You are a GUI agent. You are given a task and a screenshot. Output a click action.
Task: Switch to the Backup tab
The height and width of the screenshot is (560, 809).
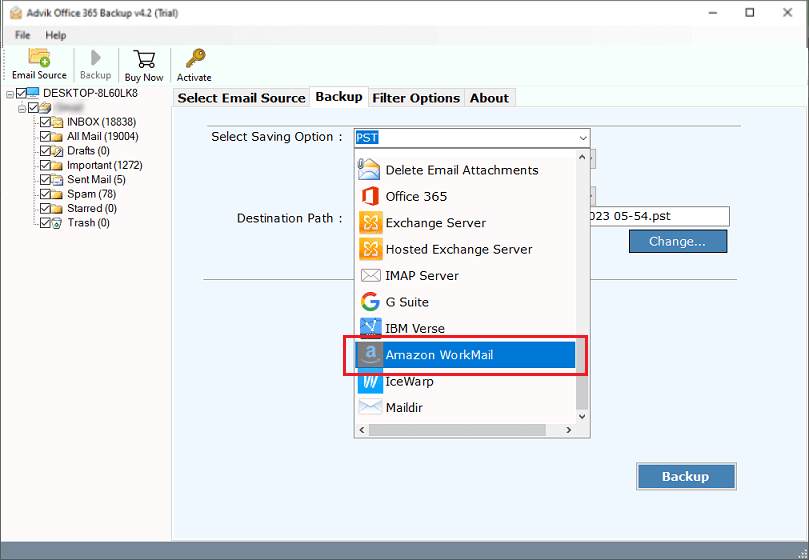click(x=339, y=97)
